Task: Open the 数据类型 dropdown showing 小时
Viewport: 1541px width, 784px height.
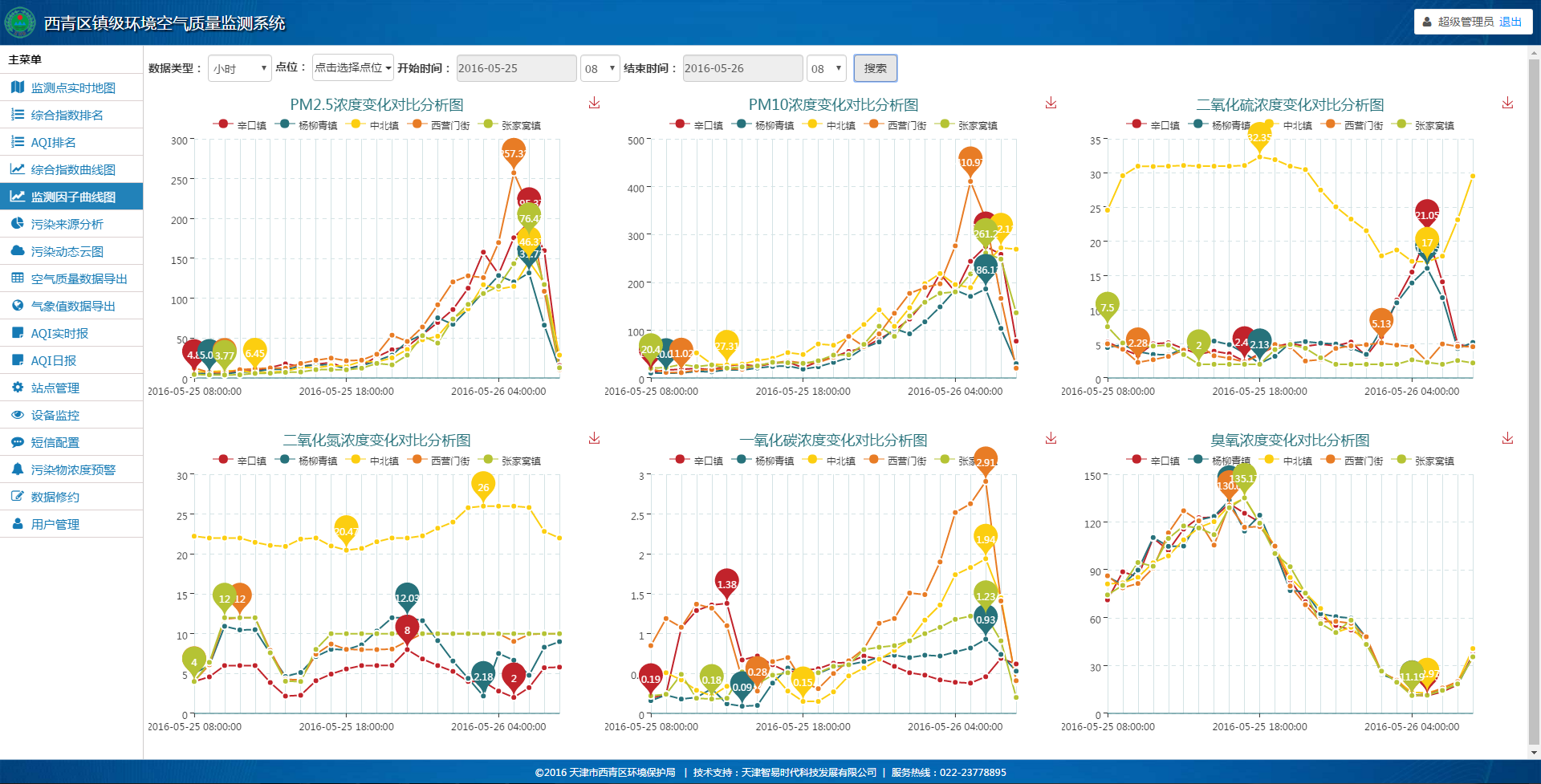Action: [x=240, y=69]
